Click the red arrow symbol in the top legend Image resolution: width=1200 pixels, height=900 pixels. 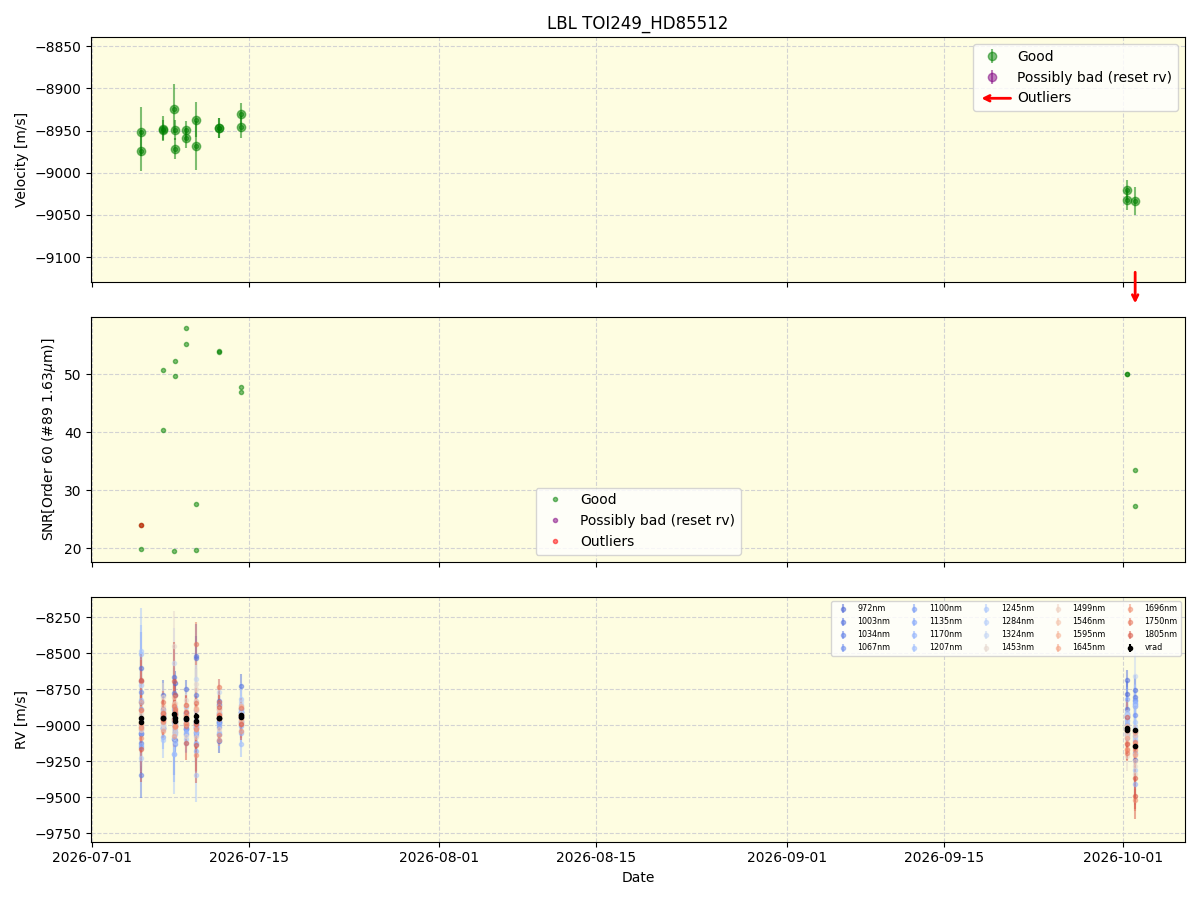(996, 98)
